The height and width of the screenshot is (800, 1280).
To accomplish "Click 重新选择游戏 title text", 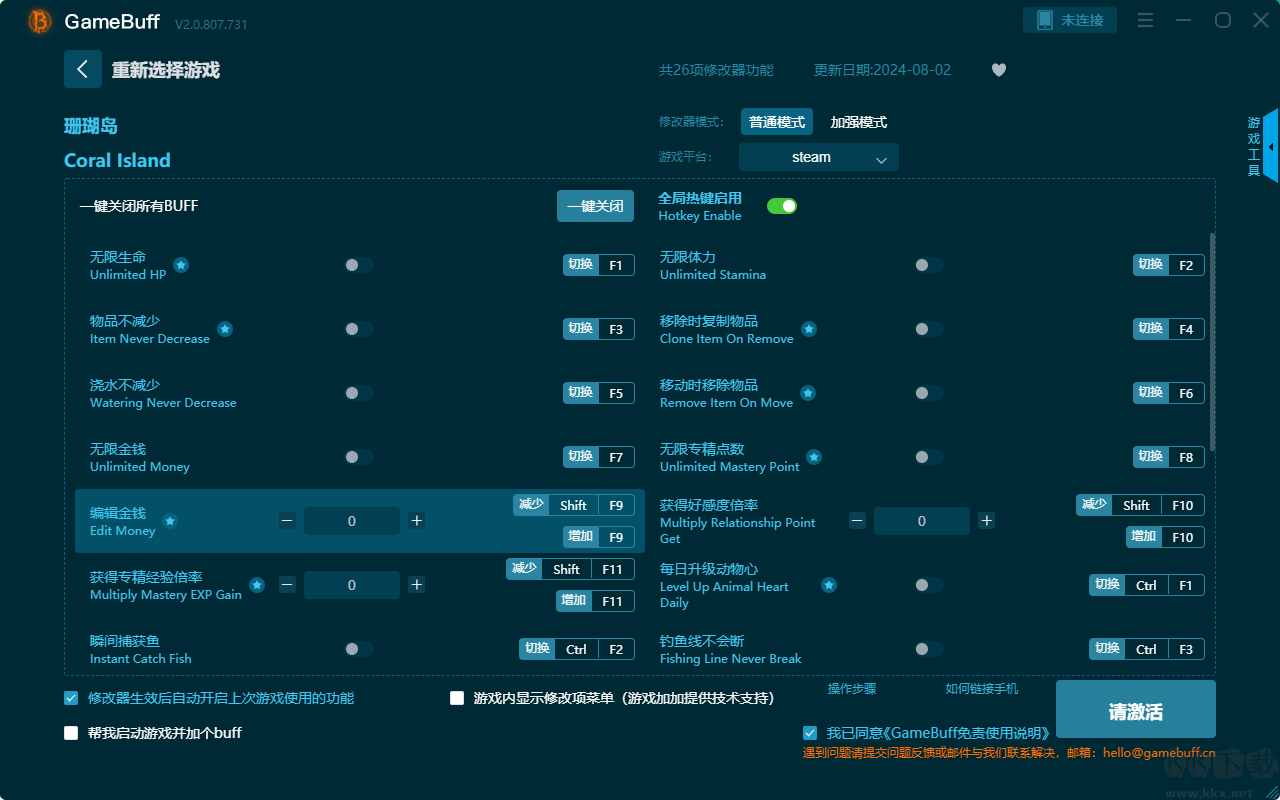I will tap(166, 70).
